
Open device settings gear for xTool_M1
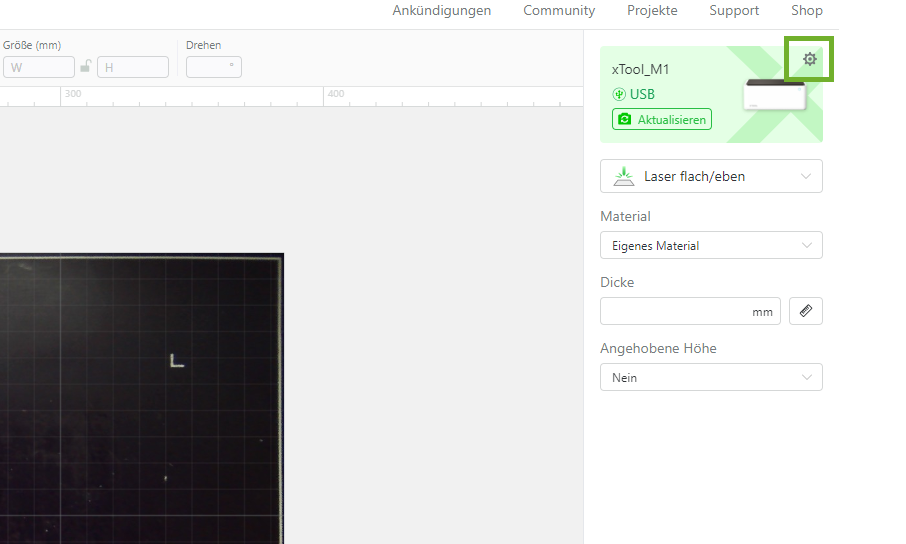(810, 59)
